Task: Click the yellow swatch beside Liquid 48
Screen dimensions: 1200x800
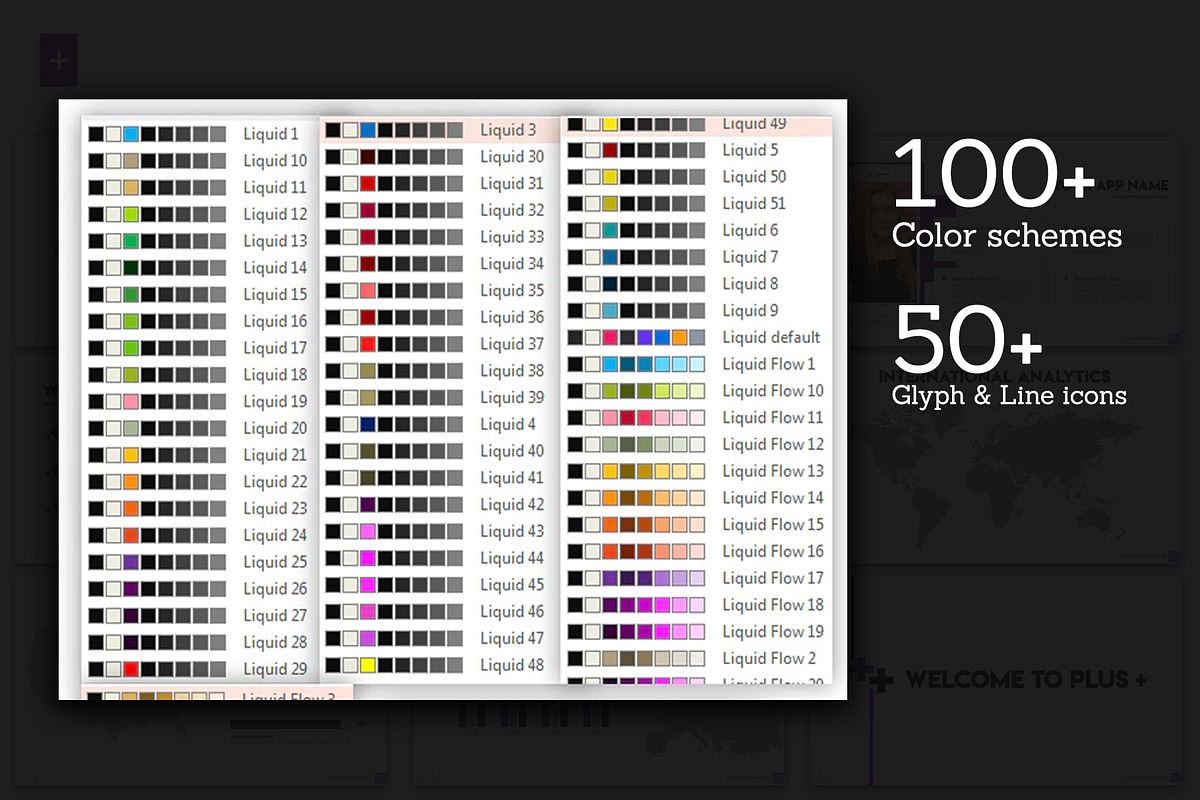Action: pos(367,665)
